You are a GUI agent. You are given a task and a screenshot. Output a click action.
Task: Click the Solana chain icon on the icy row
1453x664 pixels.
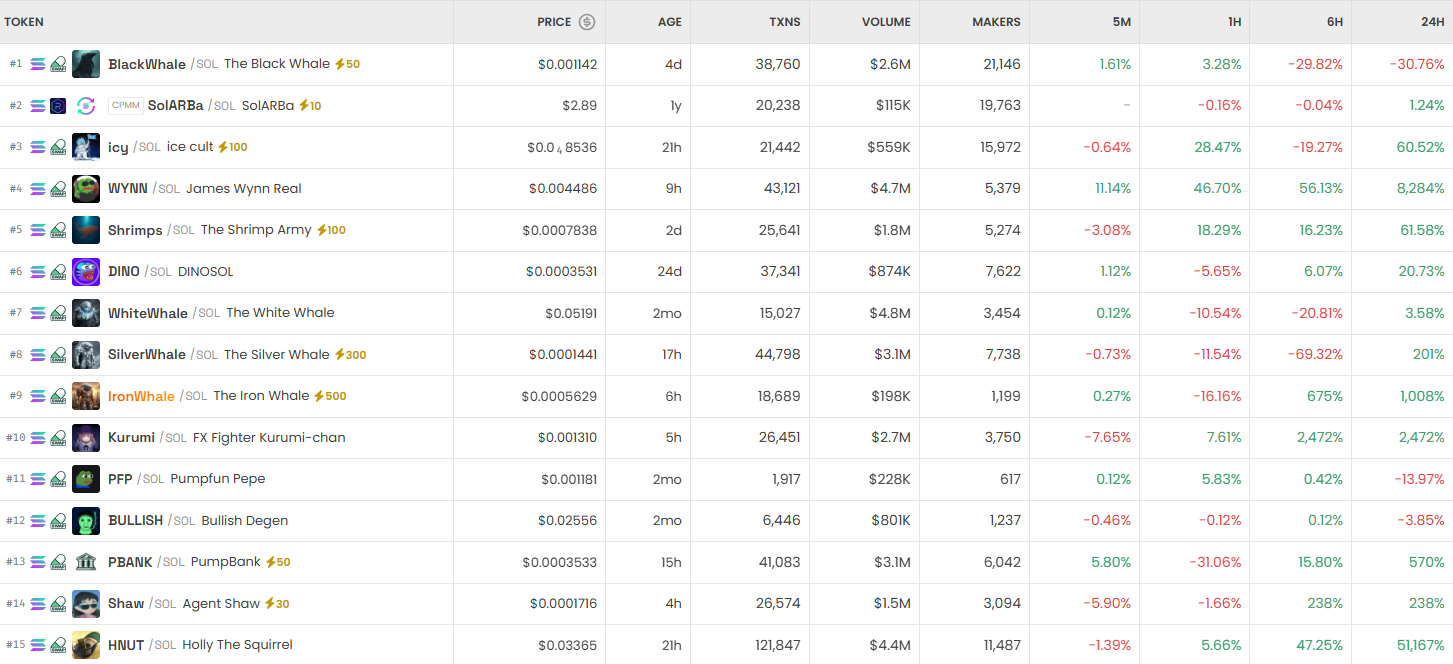pyautogui.click(x=38, y=147)
